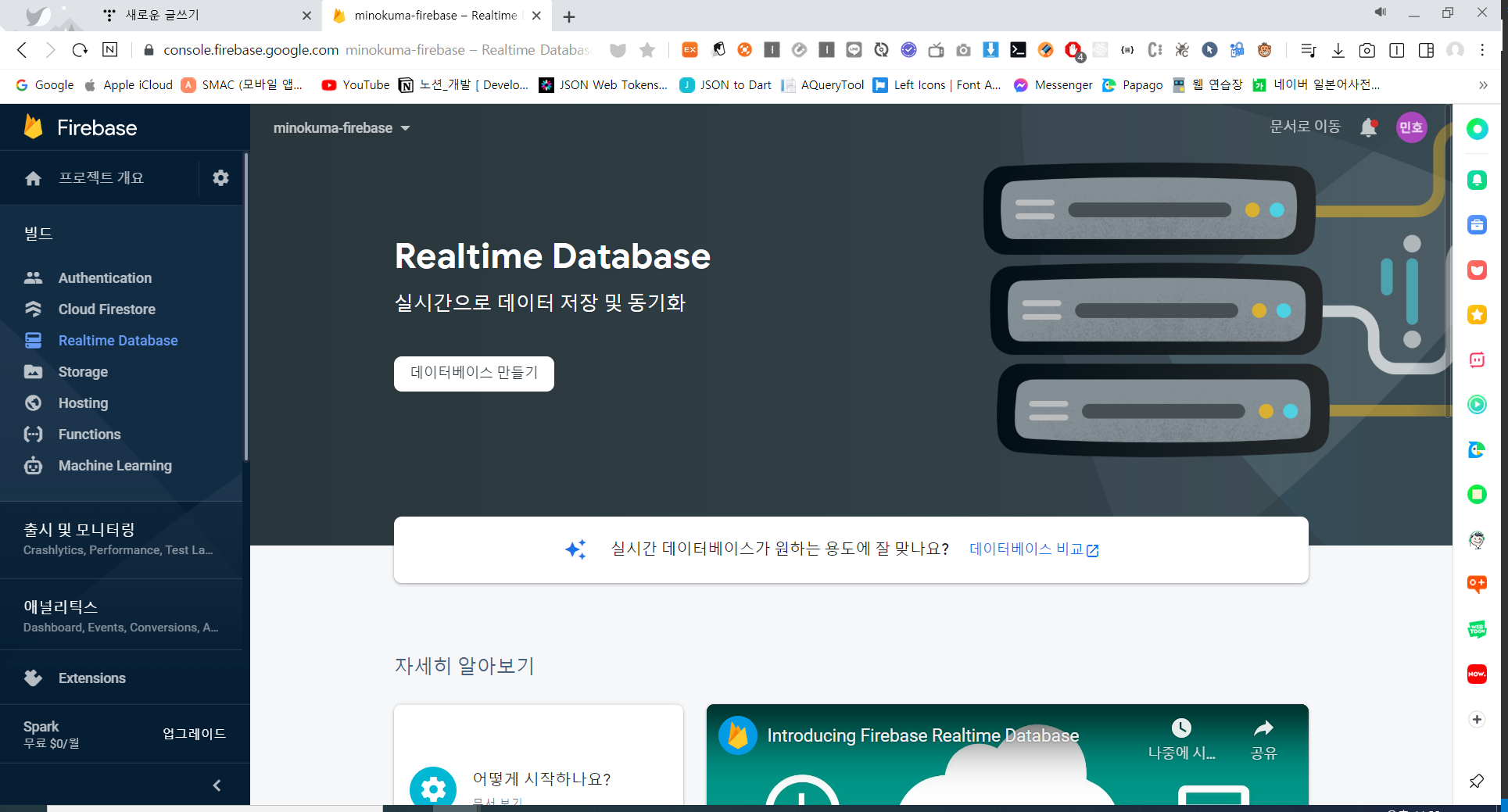This screenshot has width=1508, height=812.
Task: Open a new browser tab with plus
Action: click(x=569, y=16)
